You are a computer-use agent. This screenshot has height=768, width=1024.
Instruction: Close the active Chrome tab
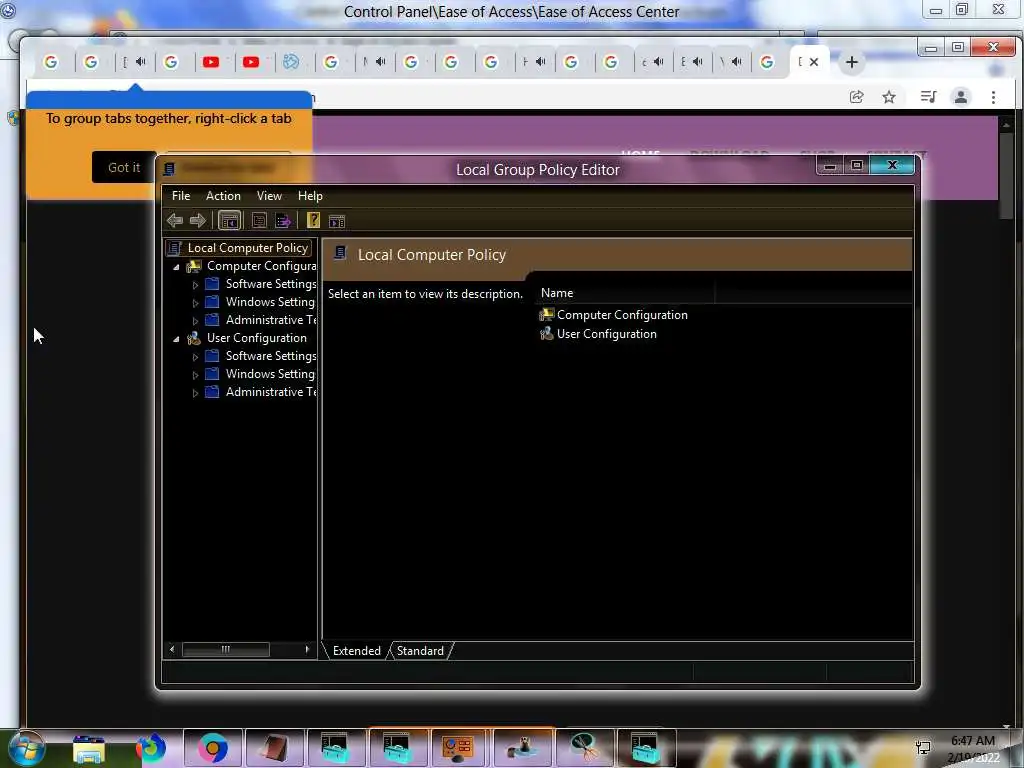[x=814, y=62]
